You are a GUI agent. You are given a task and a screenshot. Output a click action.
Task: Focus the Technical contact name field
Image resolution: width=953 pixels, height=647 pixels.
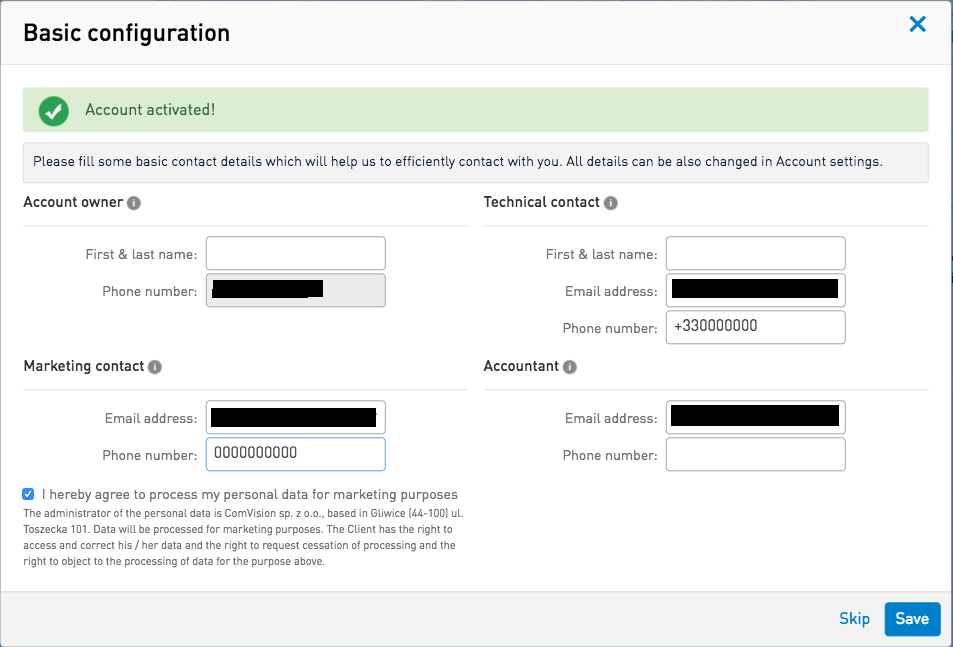[755, 254]
